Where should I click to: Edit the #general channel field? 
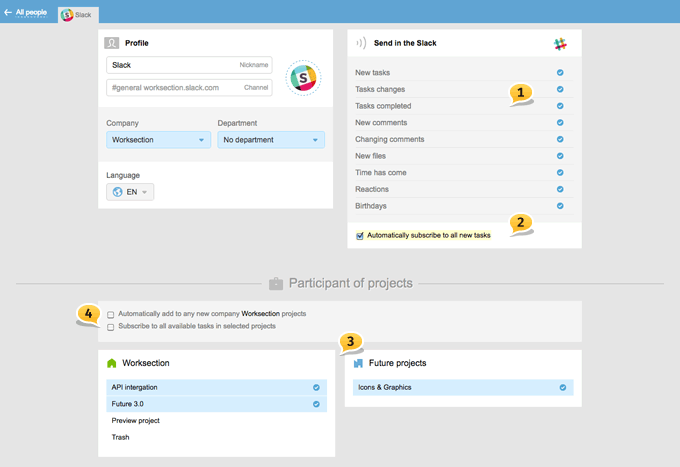[x=189, y=88]
